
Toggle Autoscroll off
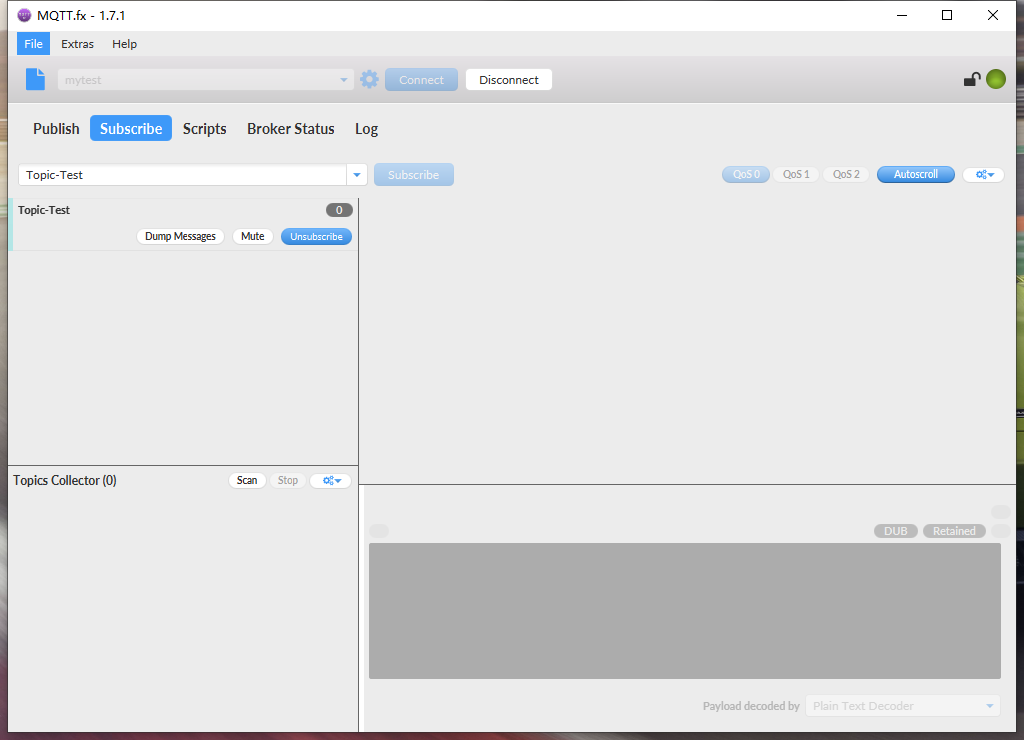[916, 174]
